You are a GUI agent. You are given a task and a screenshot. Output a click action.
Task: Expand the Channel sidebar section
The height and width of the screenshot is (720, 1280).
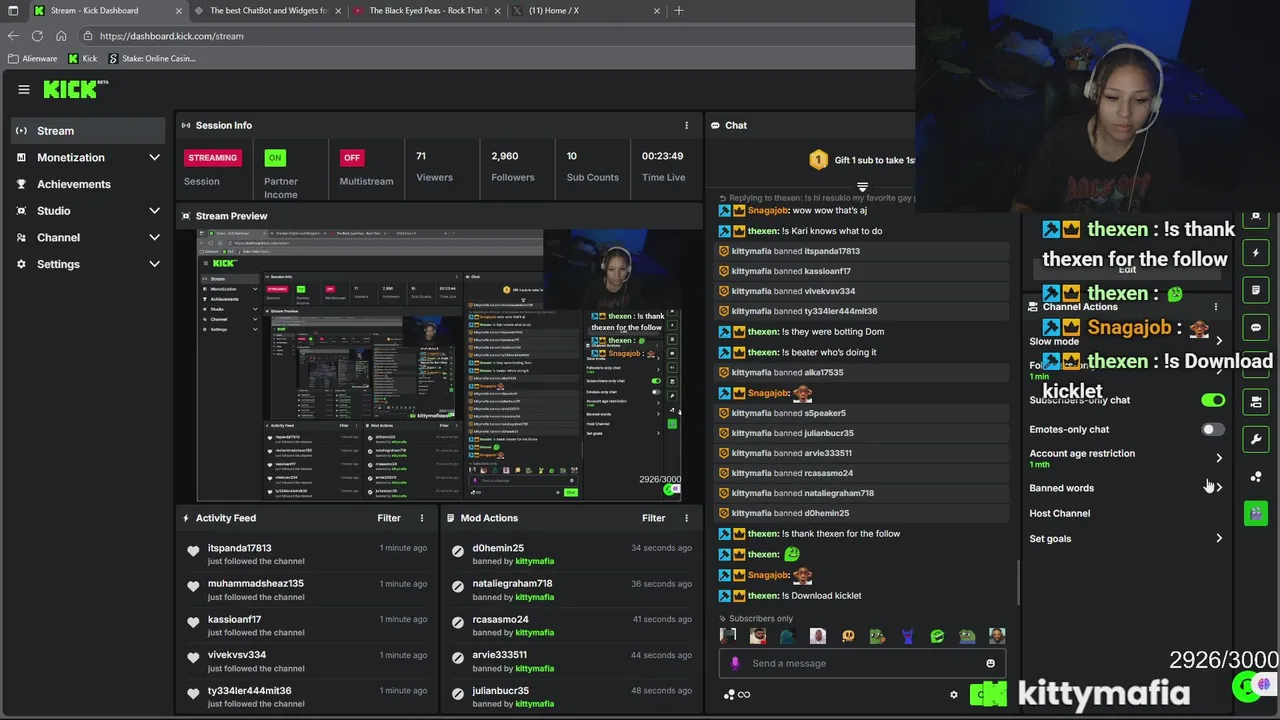[x=154, y=237]
